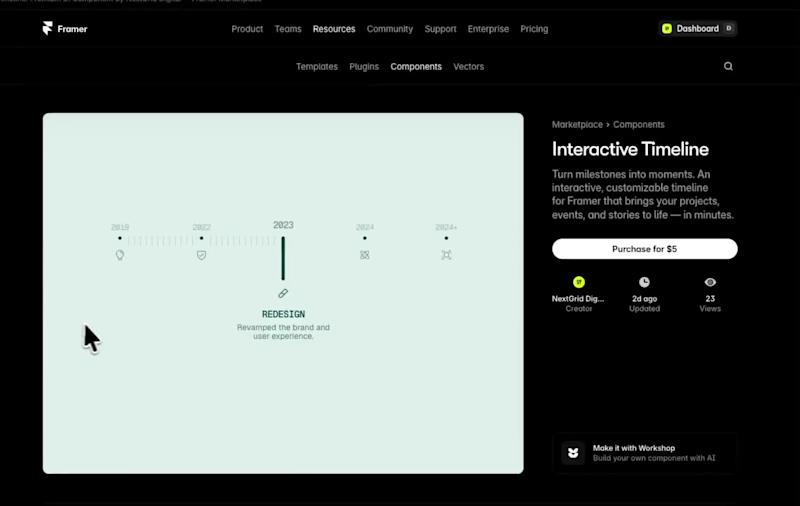Click the 2023 year label
Viewport: 800px width, 506px height.
click(283, 225)
